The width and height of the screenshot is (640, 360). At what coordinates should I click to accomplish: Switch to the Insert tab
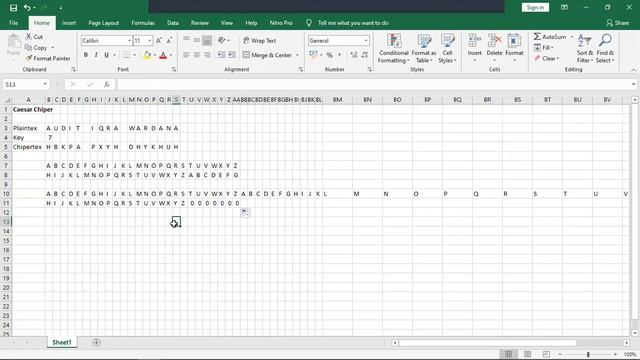pyautogui.click(x=69, y=23)
